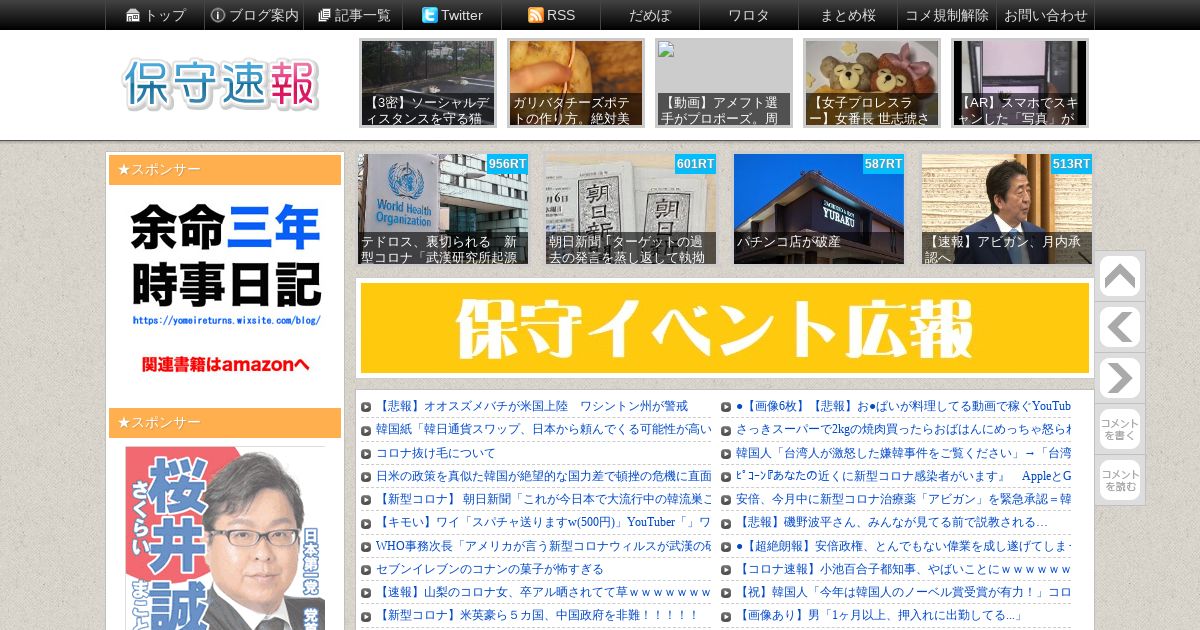Click bullet icon beside 磯野波平さん link
This screenshot has width=1200, height=630.
[x=726, y=523]
